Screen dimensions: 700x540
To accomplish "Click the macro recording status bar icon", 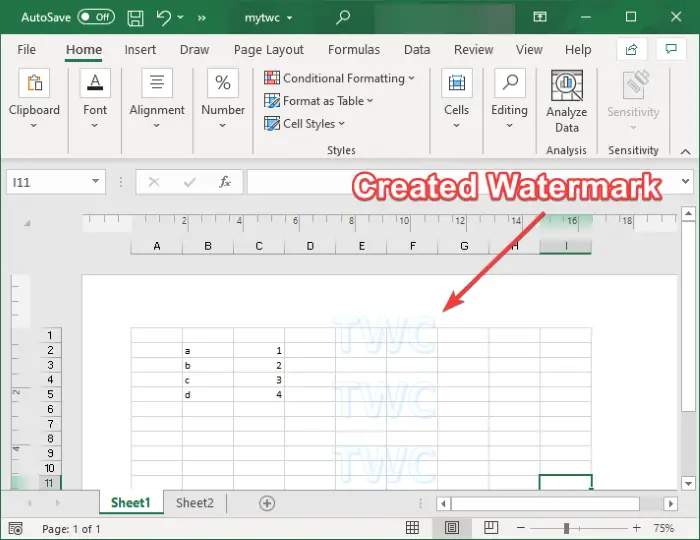I will [x=16, y=529].
